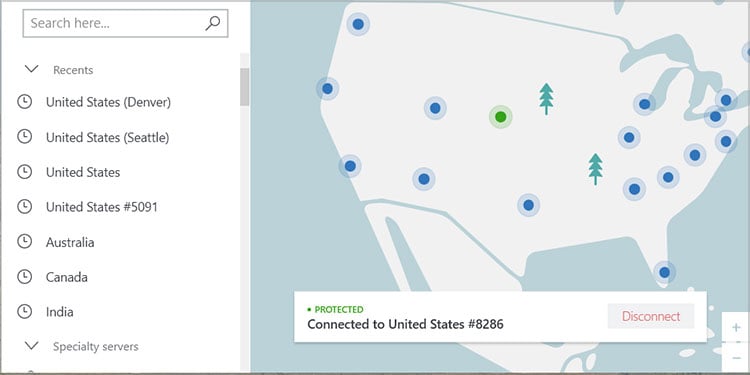Click the Connected to United States #8286 status text
The width and height of the screenshot is (750, 375).
coord(405,324)
